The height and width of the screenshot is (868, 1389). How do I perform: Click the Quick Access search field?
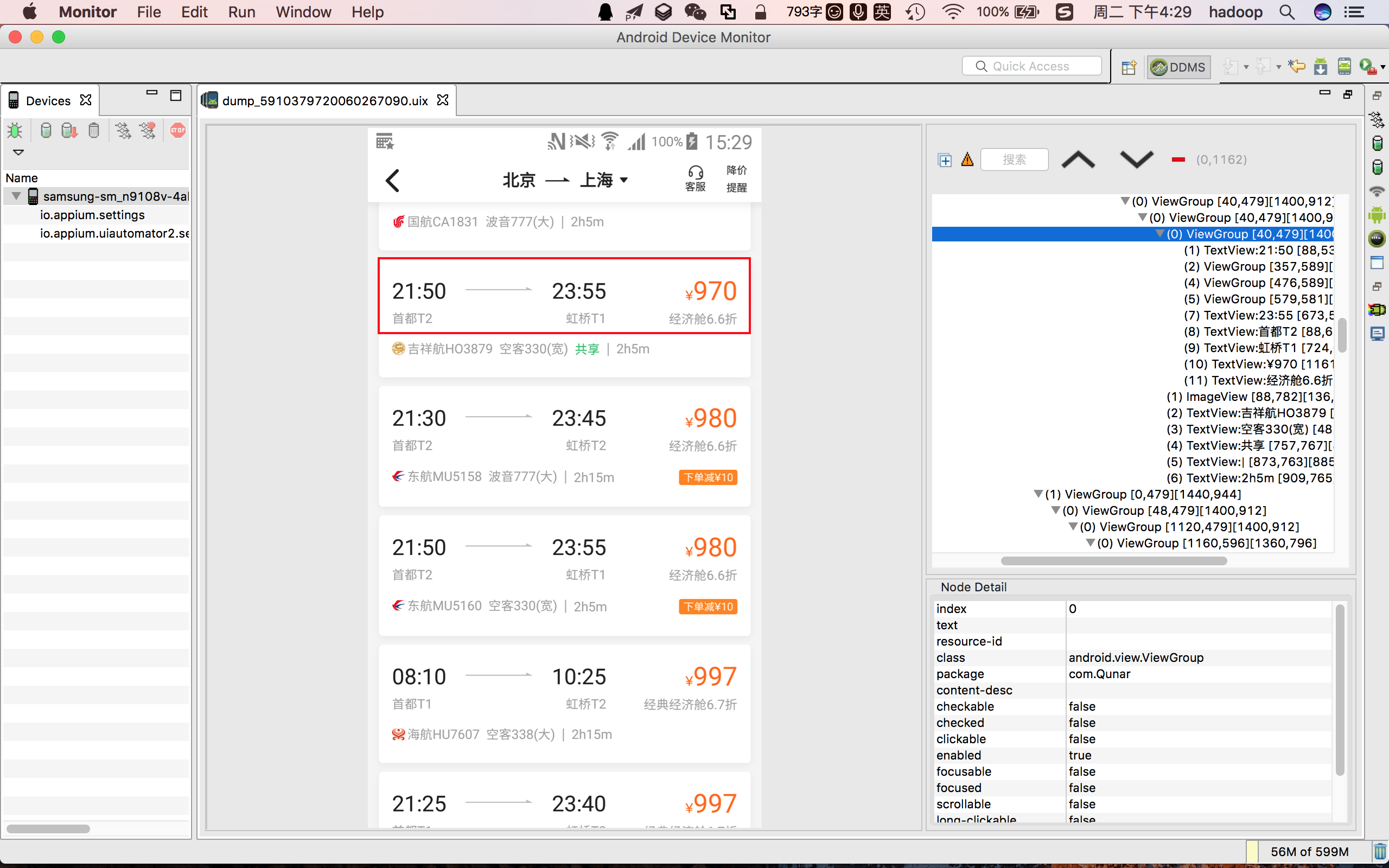(x=1031, y=66)
